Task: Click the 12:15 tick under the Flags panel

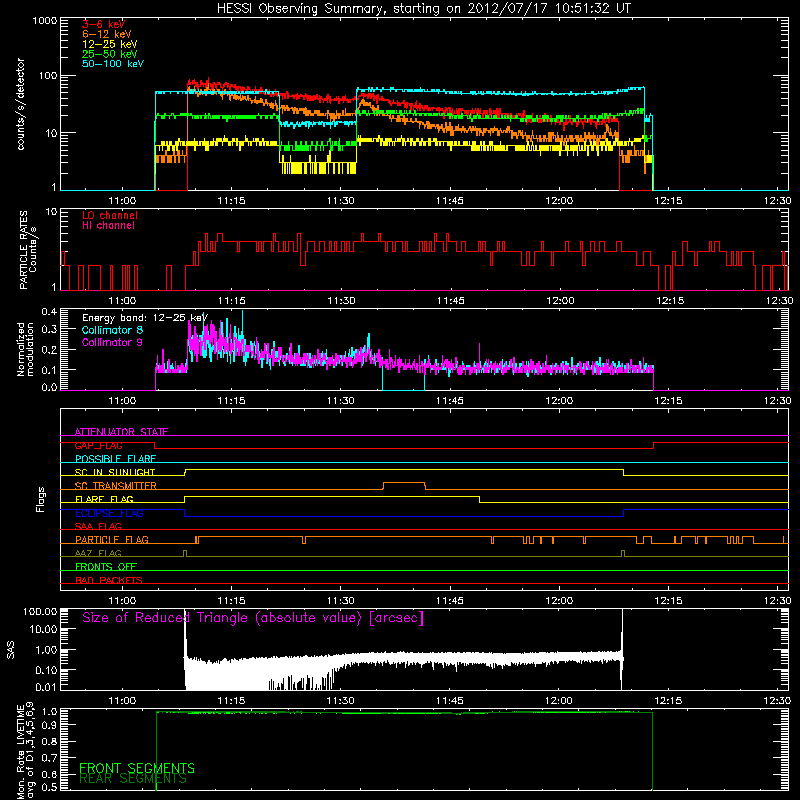Action: [668, 601]
